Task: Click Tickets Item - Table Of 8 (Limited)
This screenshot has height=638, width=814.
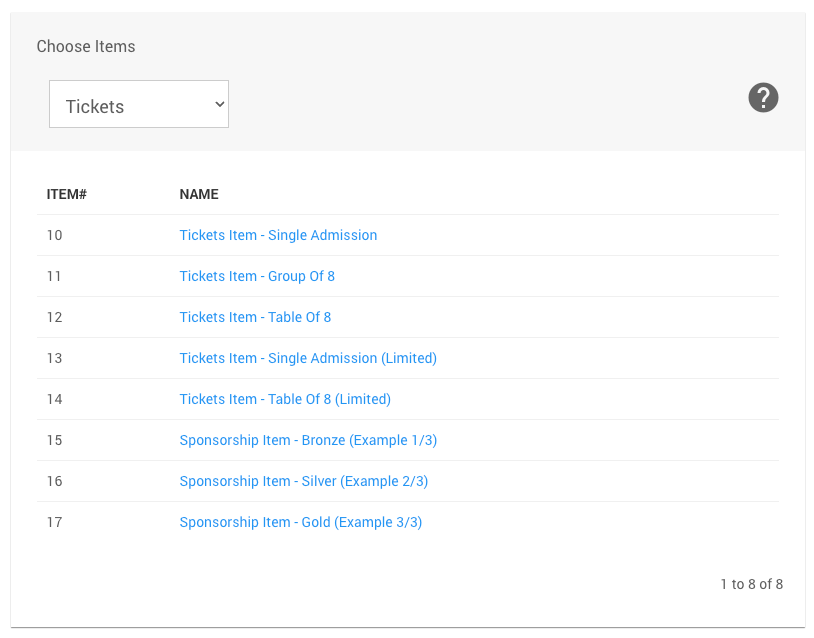Action: click(x=285, y=399)
